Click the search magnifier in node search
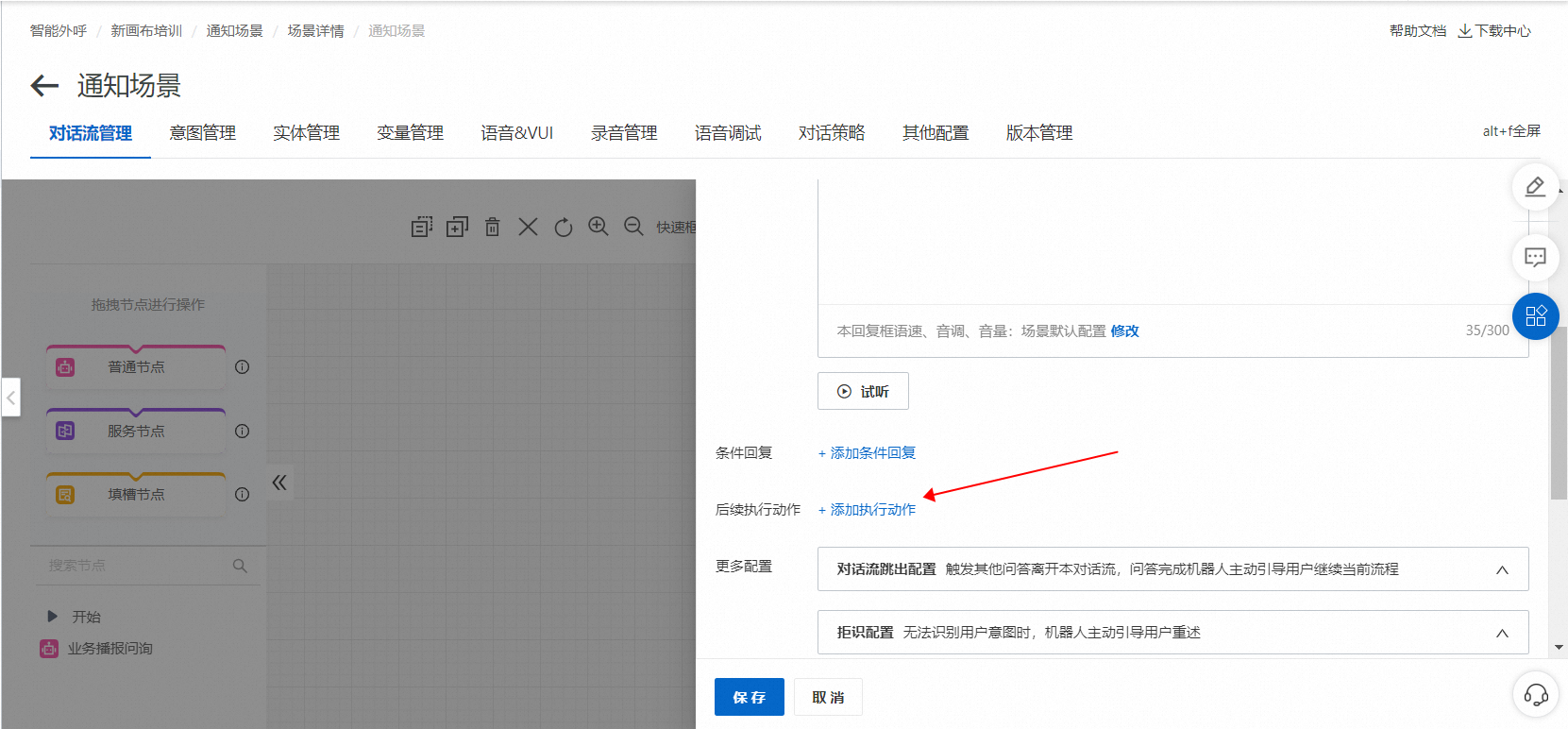1568x729 pixels. [x=240, y=566]
